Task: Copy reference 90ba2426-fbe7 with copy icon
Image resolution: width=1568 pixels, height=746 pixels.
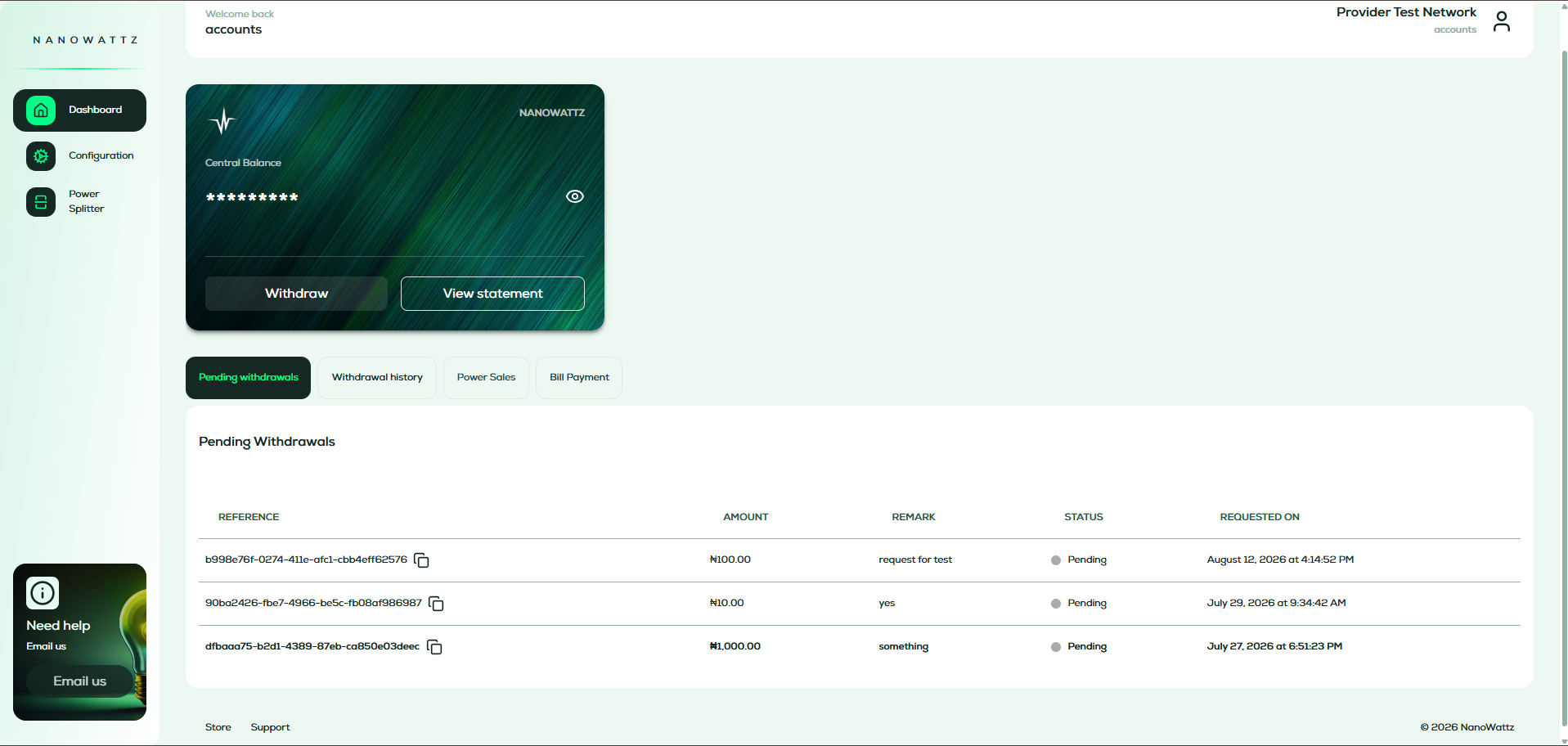Action: (x=436, y=604)
